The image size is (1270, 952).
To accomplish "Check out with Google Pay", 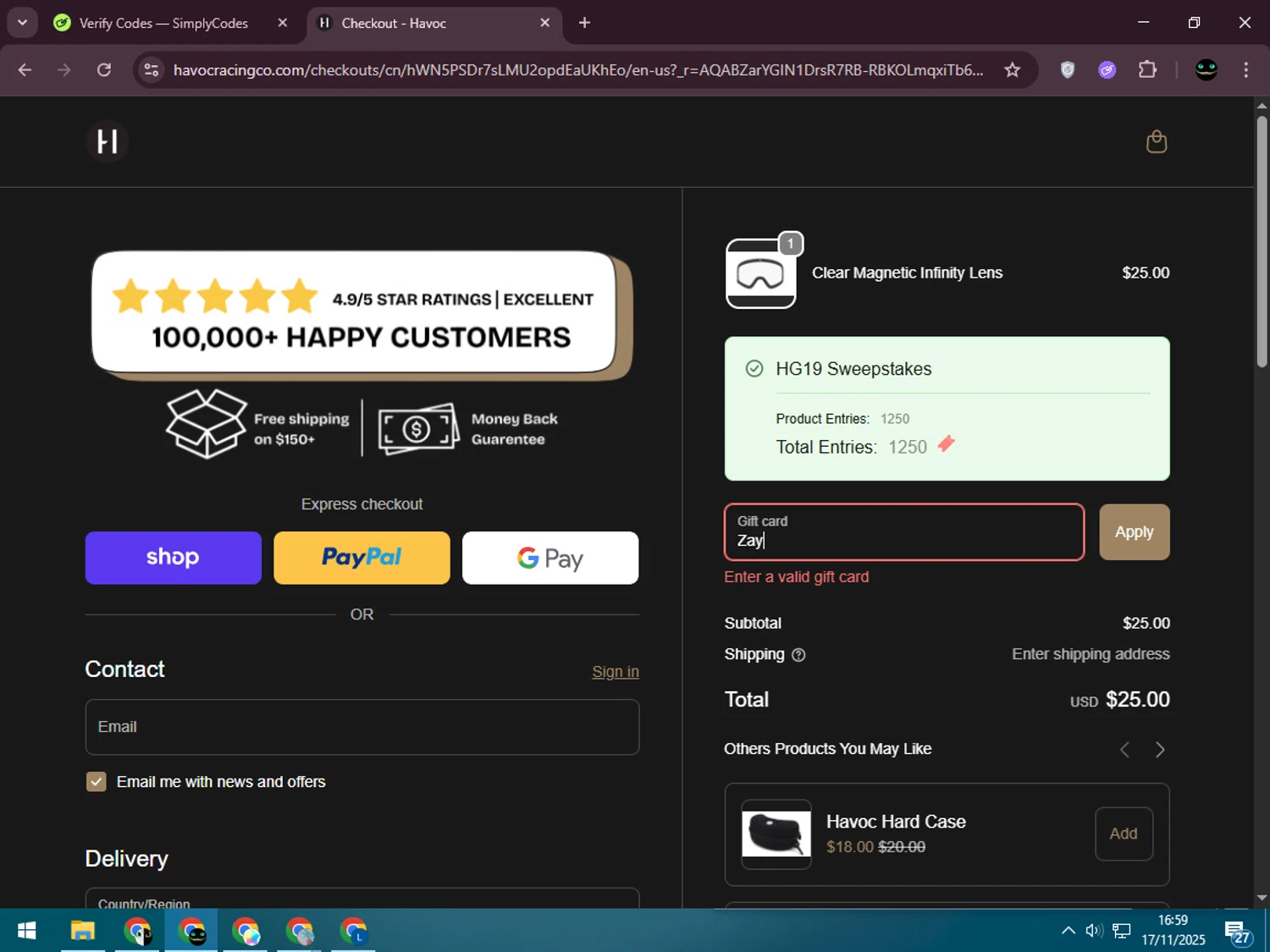I will pos(550,558).
